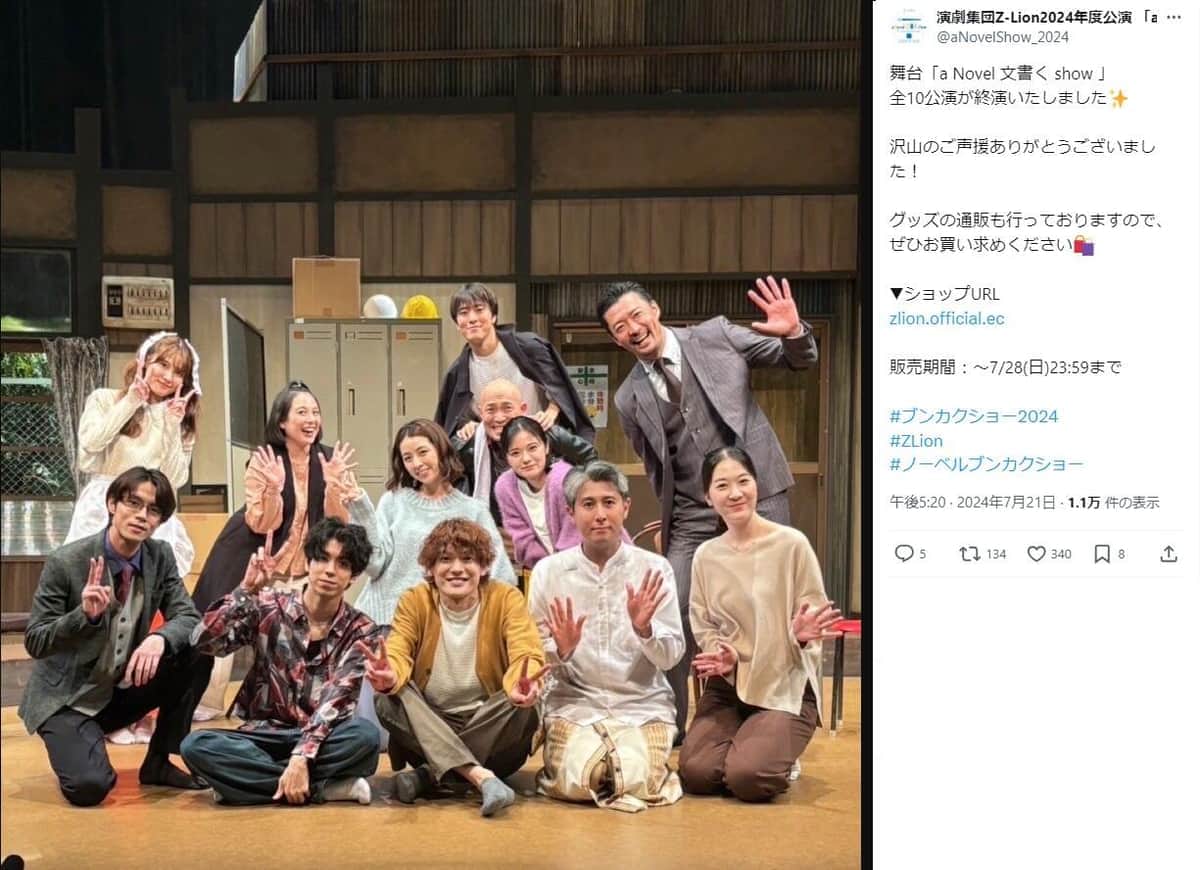
Task: Open the share upload icon
Action: (x=1168, y=553)
